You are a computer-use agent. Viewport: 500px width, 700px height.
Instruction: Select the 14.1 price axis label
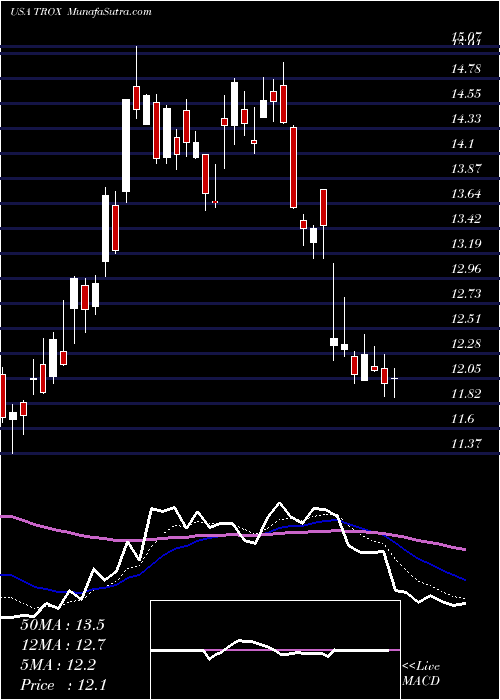[462, 144]
